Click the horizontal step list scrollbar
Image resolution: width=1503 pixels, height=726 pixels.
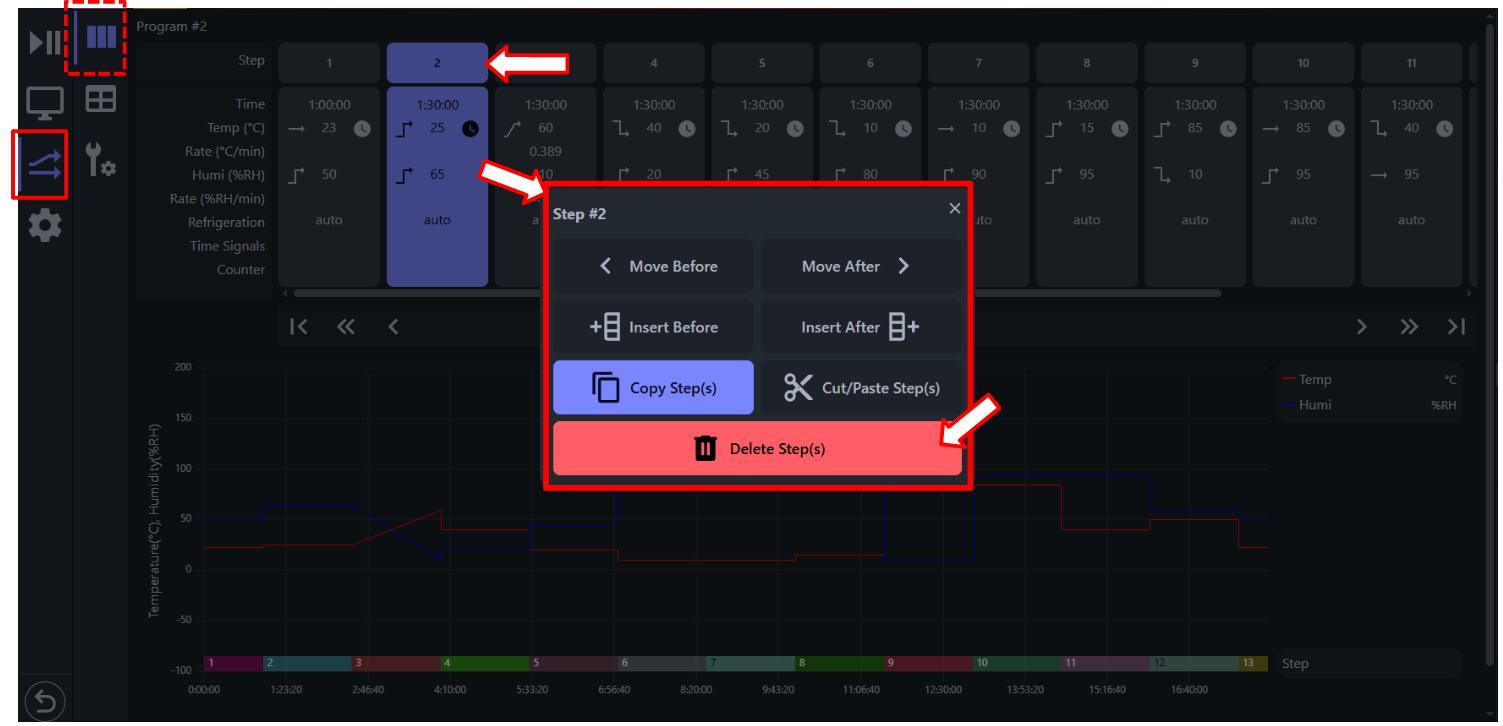pos(757,293)
